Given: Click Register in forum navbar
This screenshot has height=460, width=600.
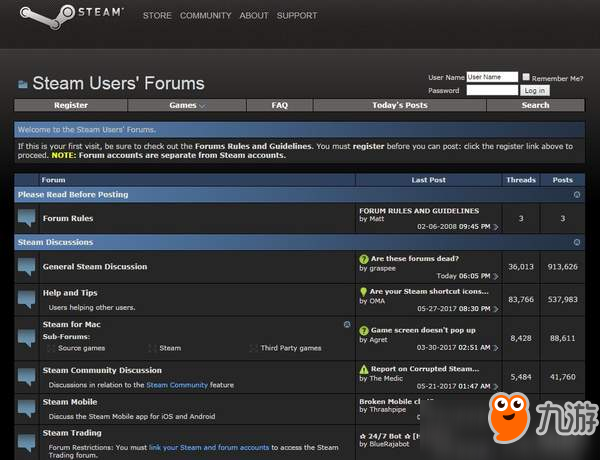Looking at the screenshot, I should (71, 105).
